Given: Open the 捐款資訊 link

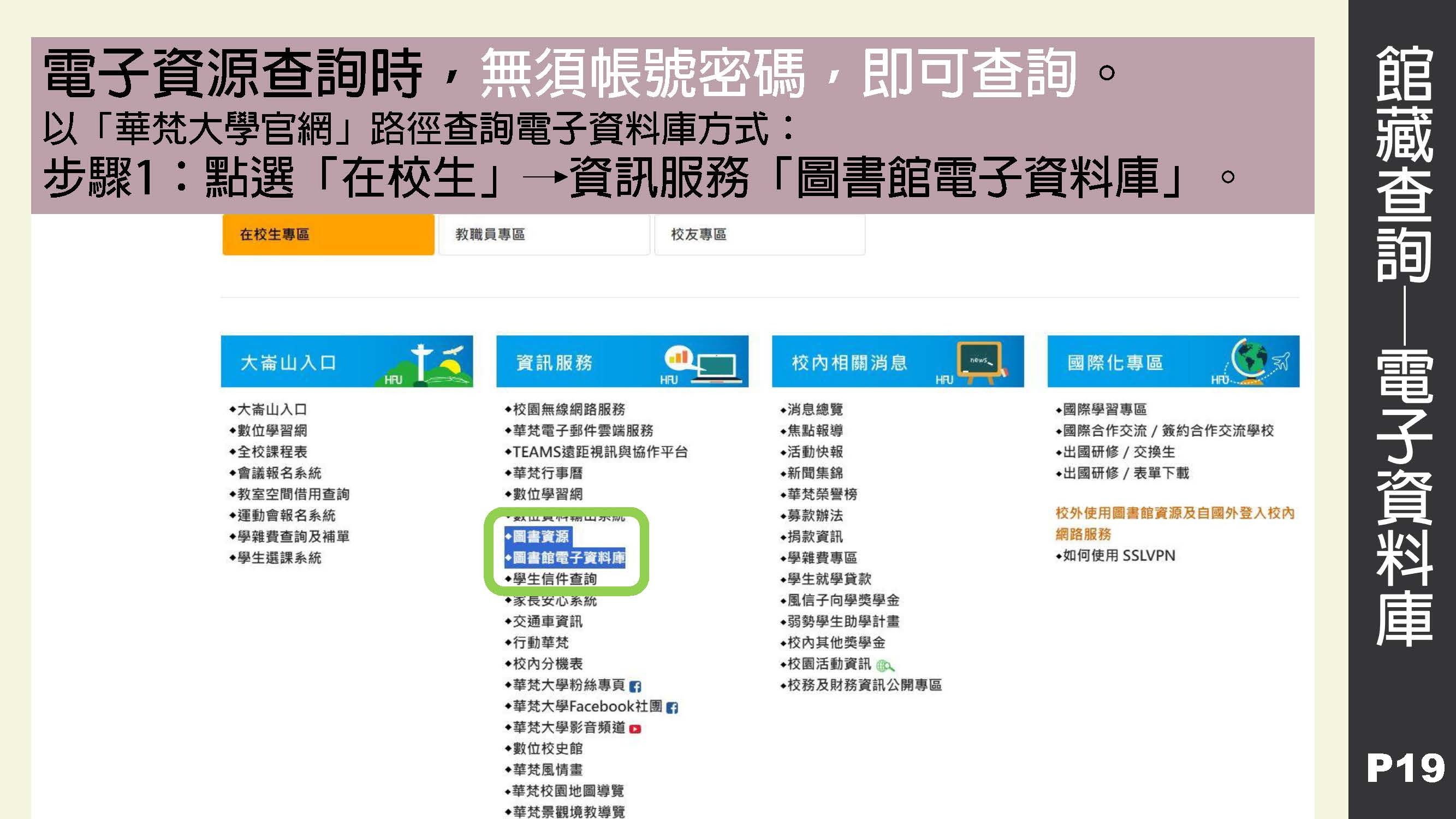Looking at the screenshot, I should tap(815, 536).
